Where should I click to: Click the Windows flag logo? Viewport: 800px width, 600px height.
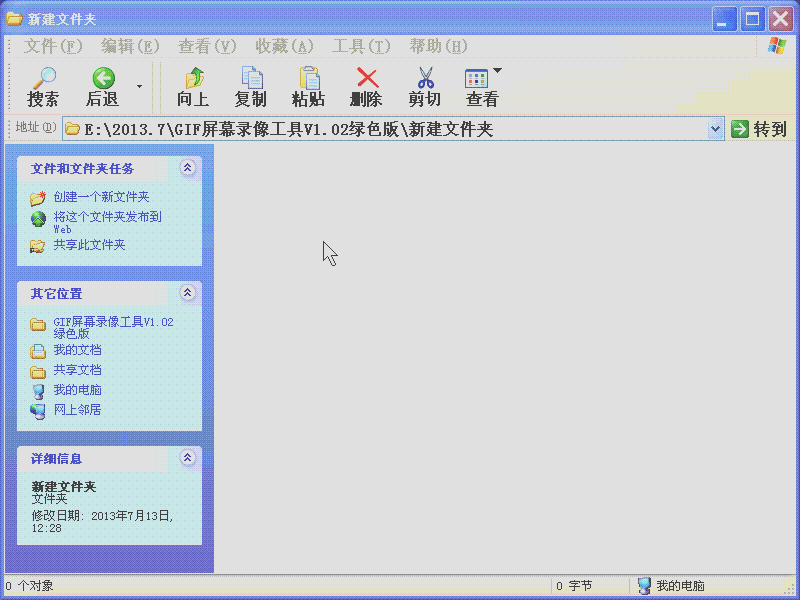(777, 46)
